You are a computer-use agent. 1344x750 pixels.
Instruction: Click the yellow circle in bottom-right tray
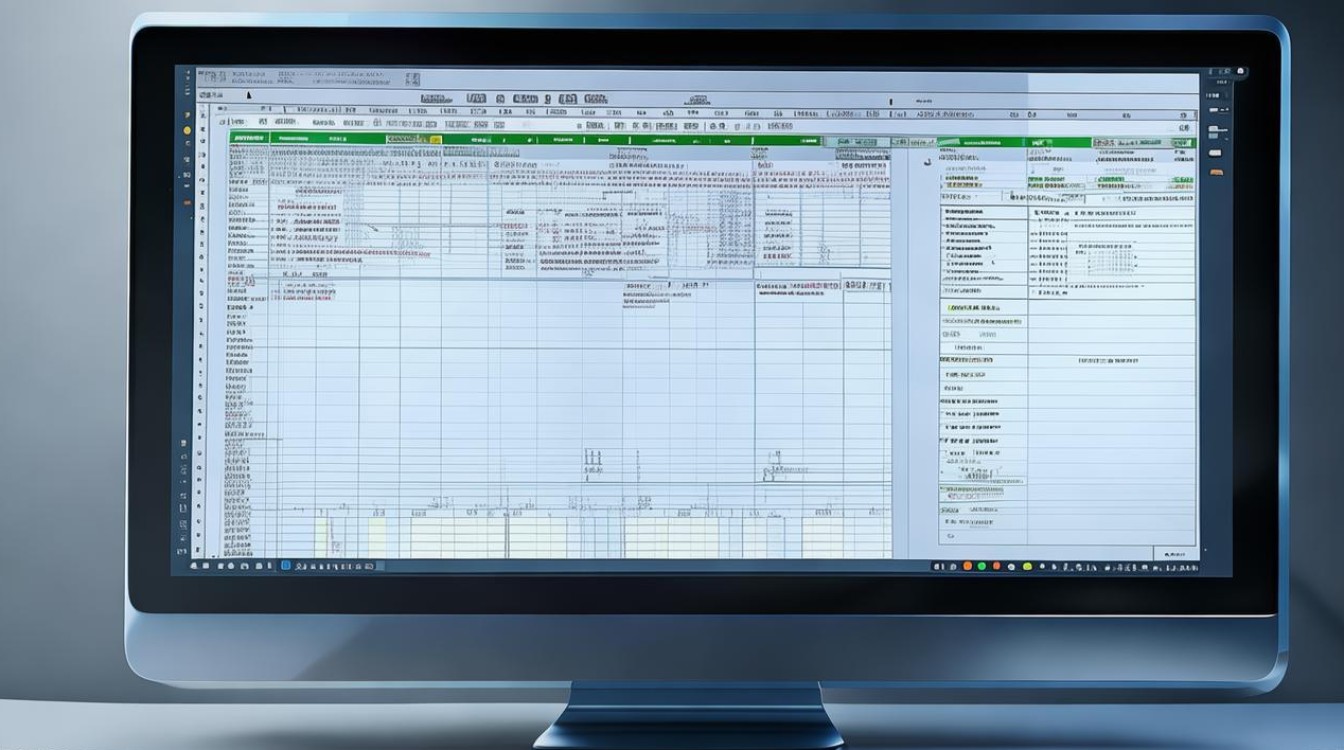click(x=1026, y=566)
